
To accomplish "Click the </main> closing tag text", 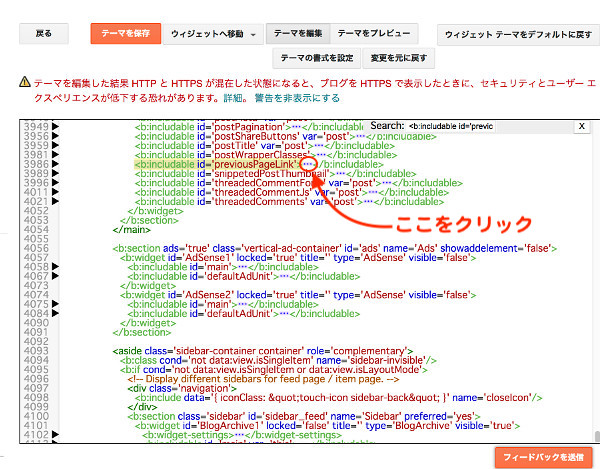I will [131, 230].
